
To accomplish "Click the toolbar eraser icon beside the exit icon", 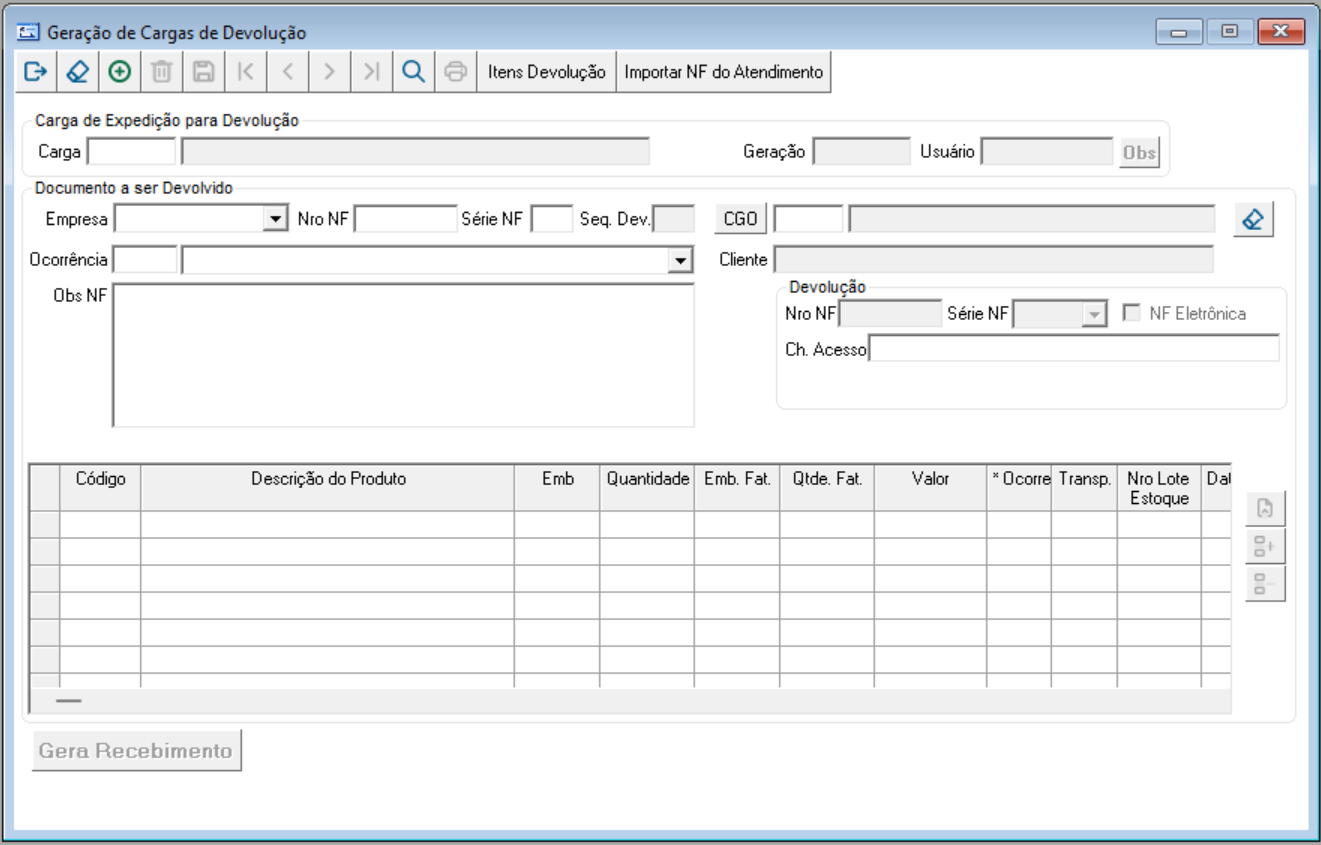I will 77,72.
